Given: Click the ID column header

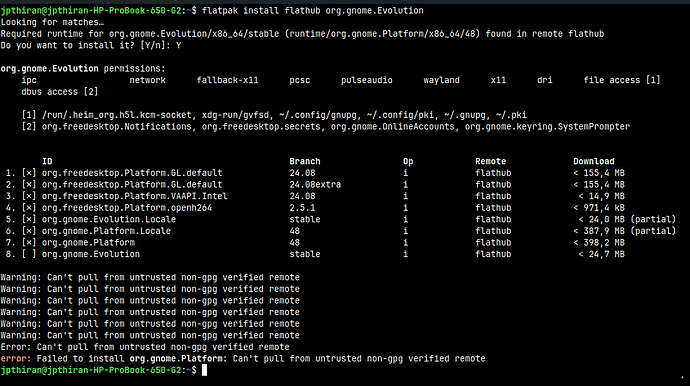Looking at the screenshot, I should 47,162.
